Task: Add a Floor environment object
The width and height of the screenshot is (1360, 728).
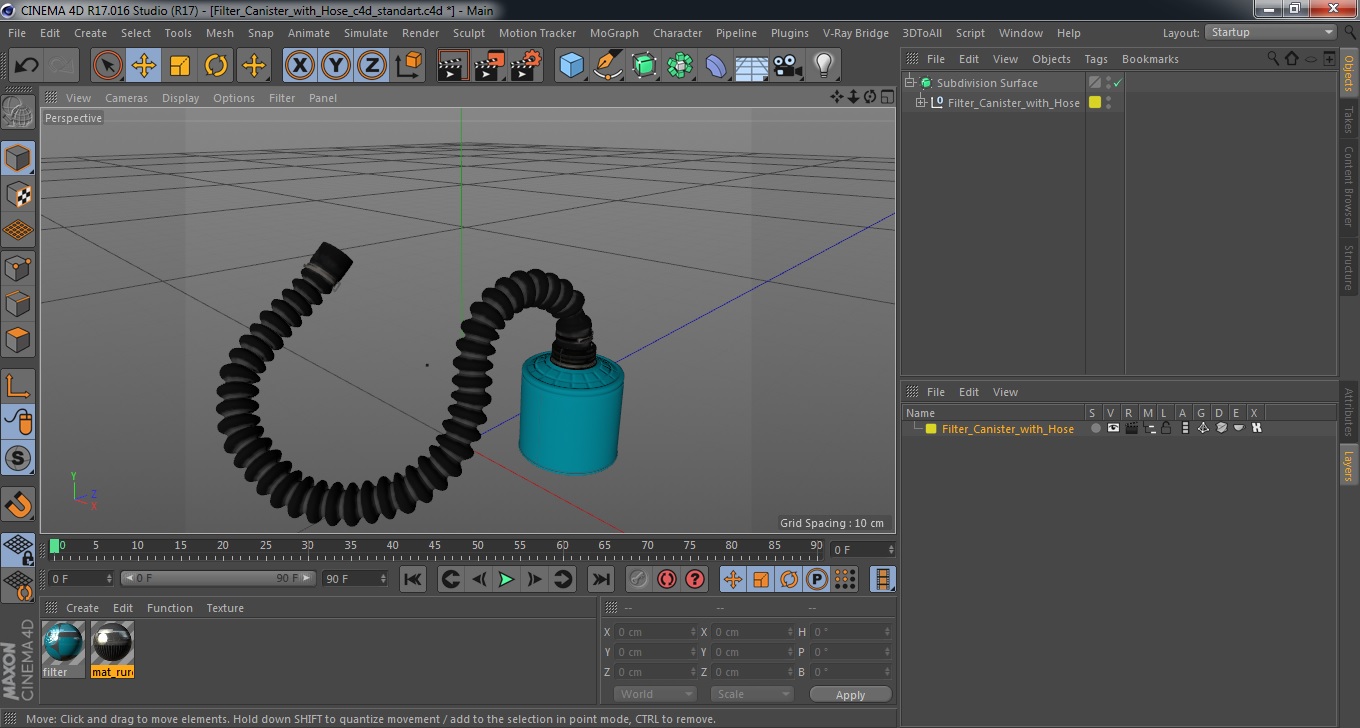Action: [x=752, y=66]
